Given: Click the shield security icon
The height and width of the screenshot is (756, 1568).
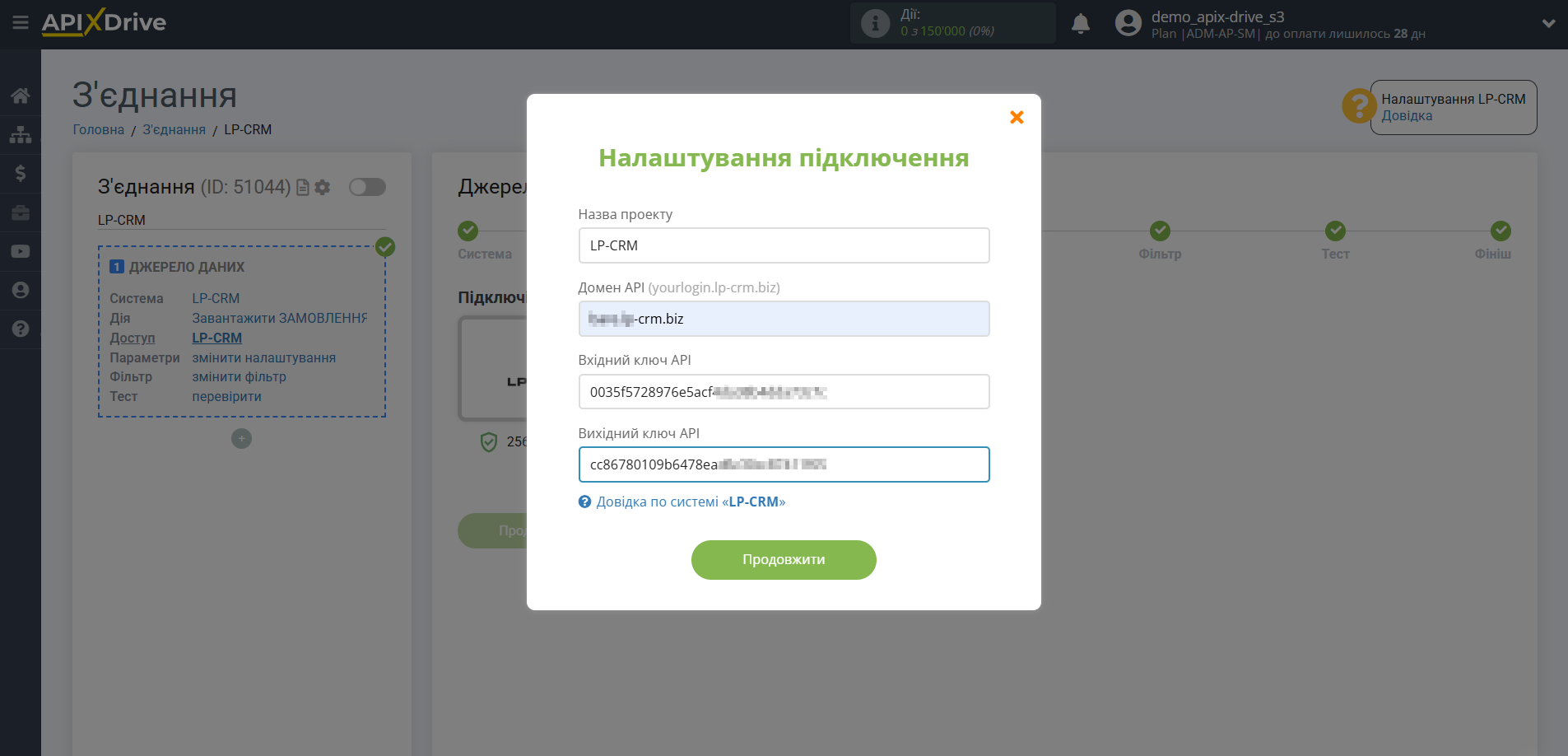Looking at the screenshot, I should (x=489, y=442).
